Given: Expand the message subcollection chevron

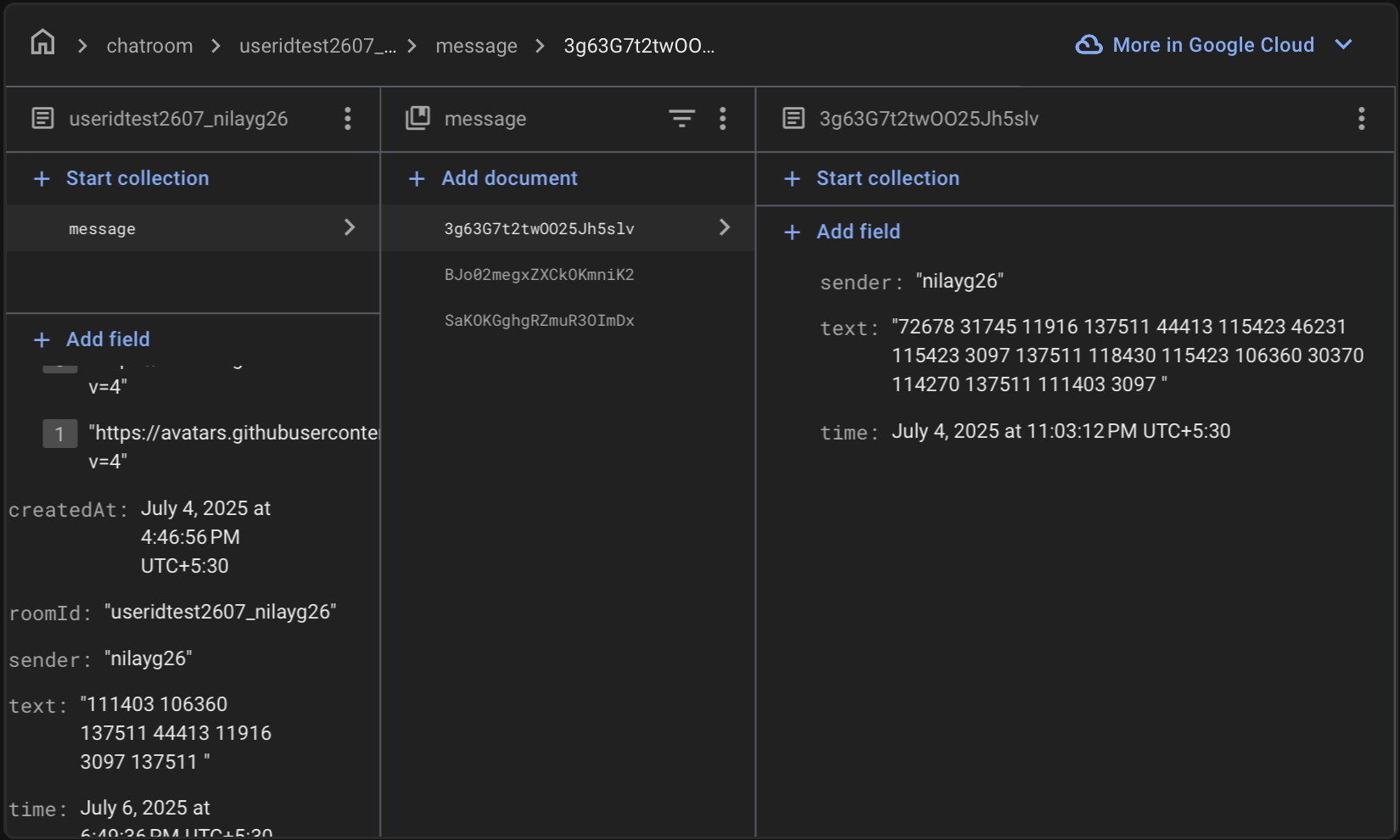Looking at the screenshot, I should [349, 227].
